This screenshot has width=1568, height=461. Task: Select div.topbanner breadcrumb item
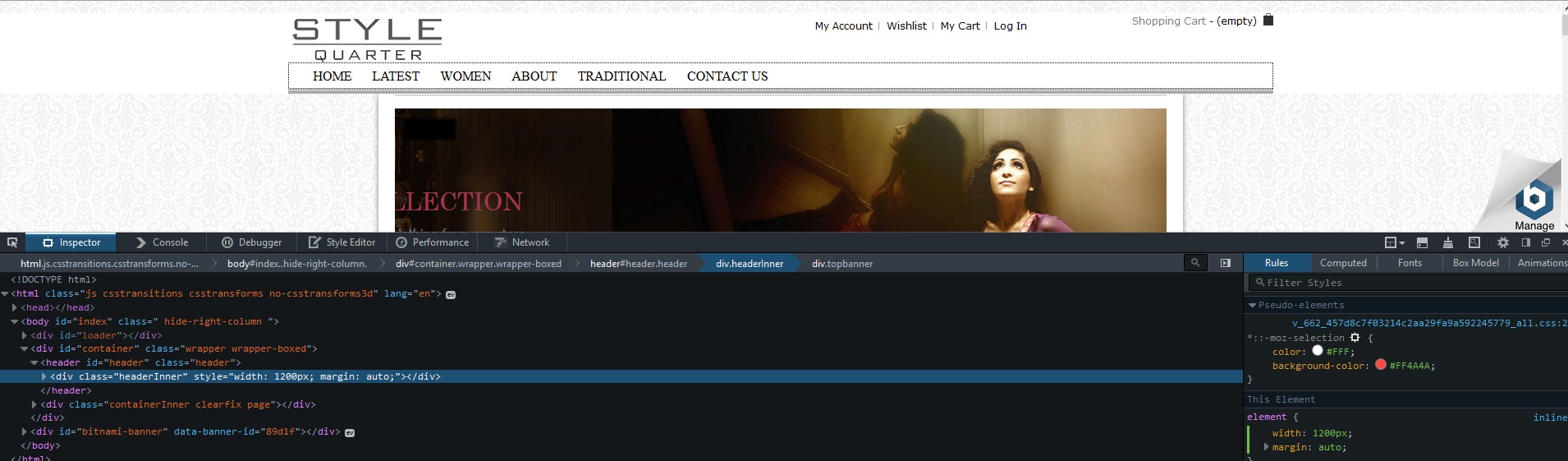[x=842, y=264]
